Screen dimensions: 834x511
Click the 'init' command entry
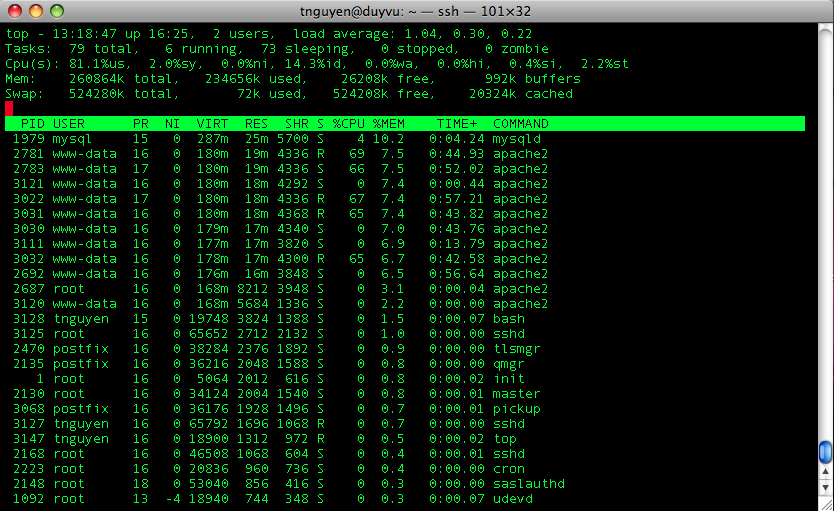508,379
